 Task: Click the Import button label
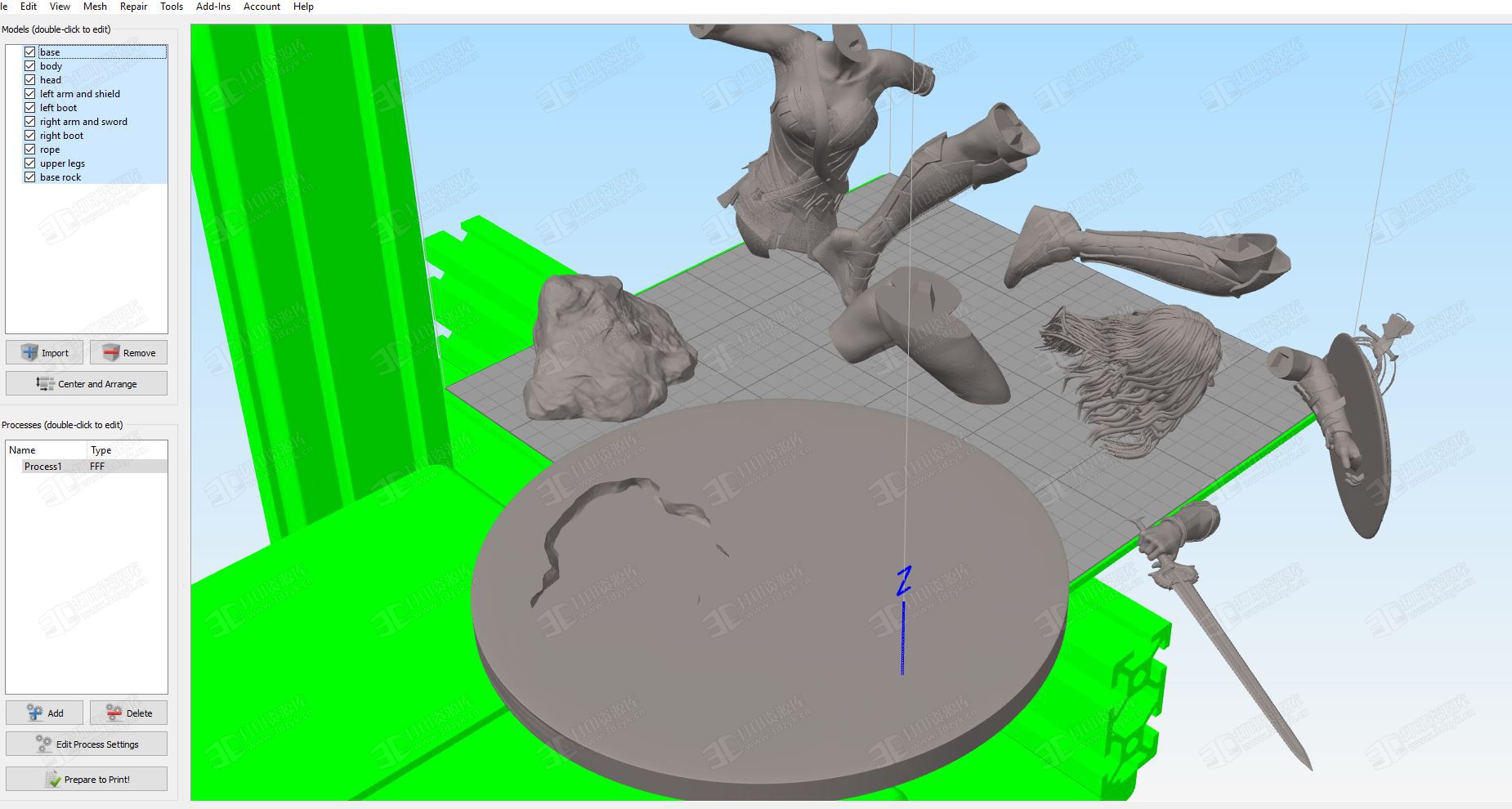pos(55,353)
